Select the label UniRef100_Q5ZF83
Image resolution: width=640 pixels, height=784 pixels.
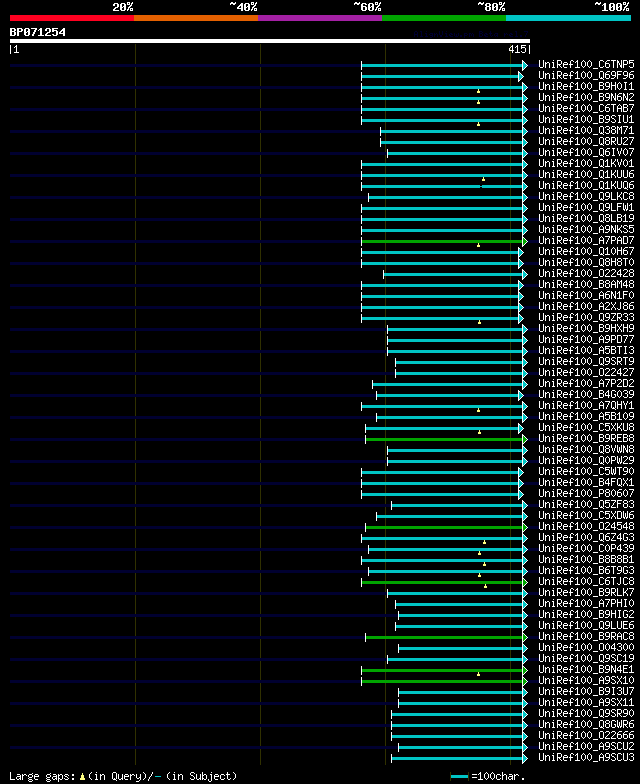586,504
